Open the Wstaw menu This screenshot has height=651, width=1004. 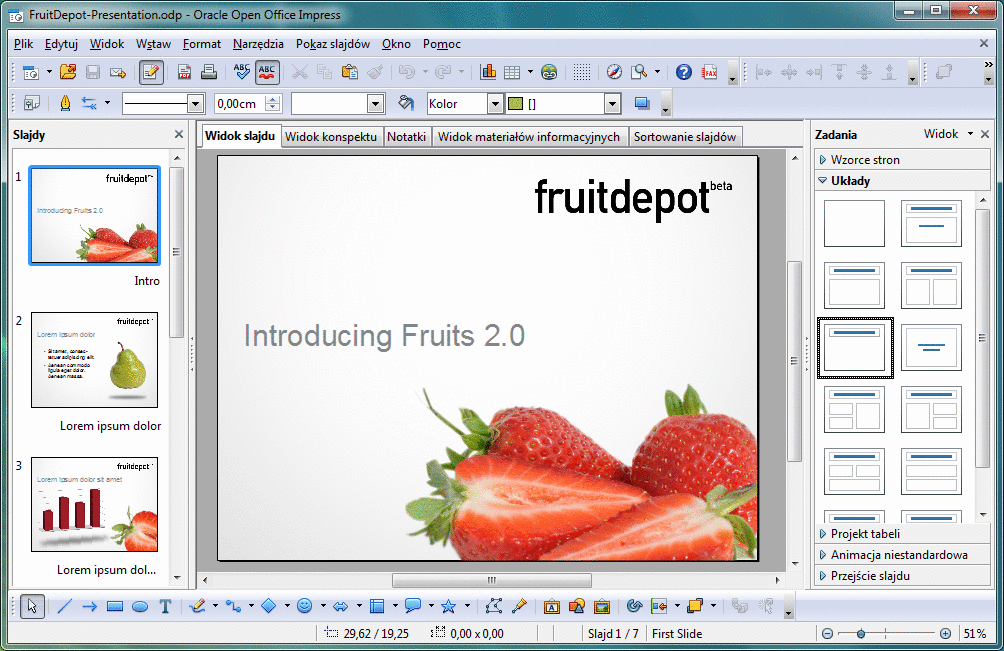pos(153,44)
